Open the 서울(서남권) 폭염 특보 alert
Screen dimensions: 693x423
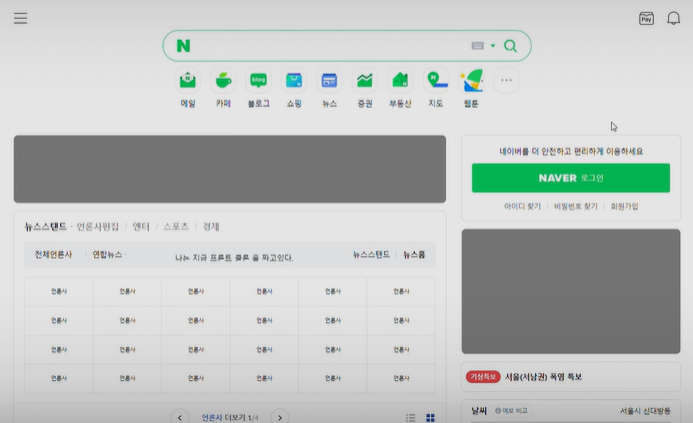pos(543,377)
